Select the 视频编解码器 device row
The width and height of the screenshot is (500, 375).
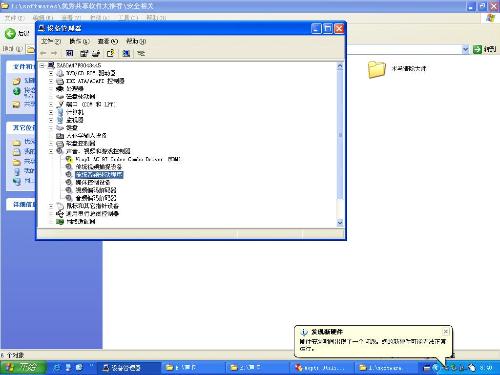click(96, 190)
